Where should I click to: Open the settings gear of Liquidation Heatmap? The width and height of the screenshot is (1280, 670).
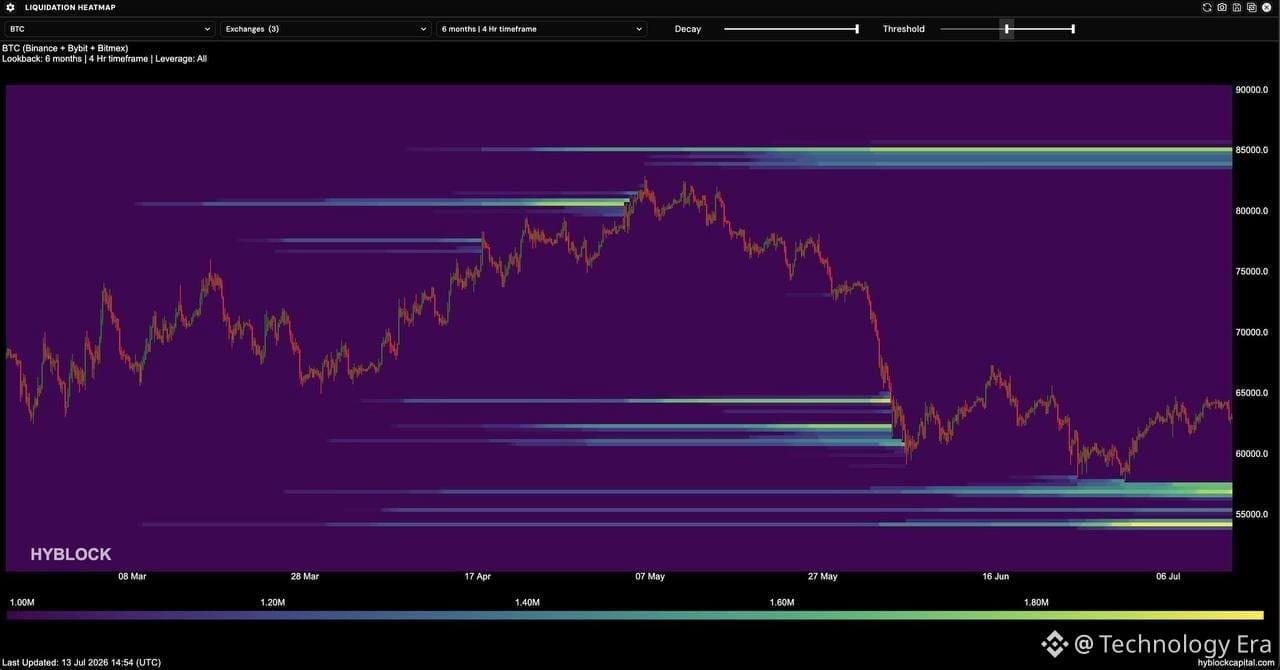(11, 8)
